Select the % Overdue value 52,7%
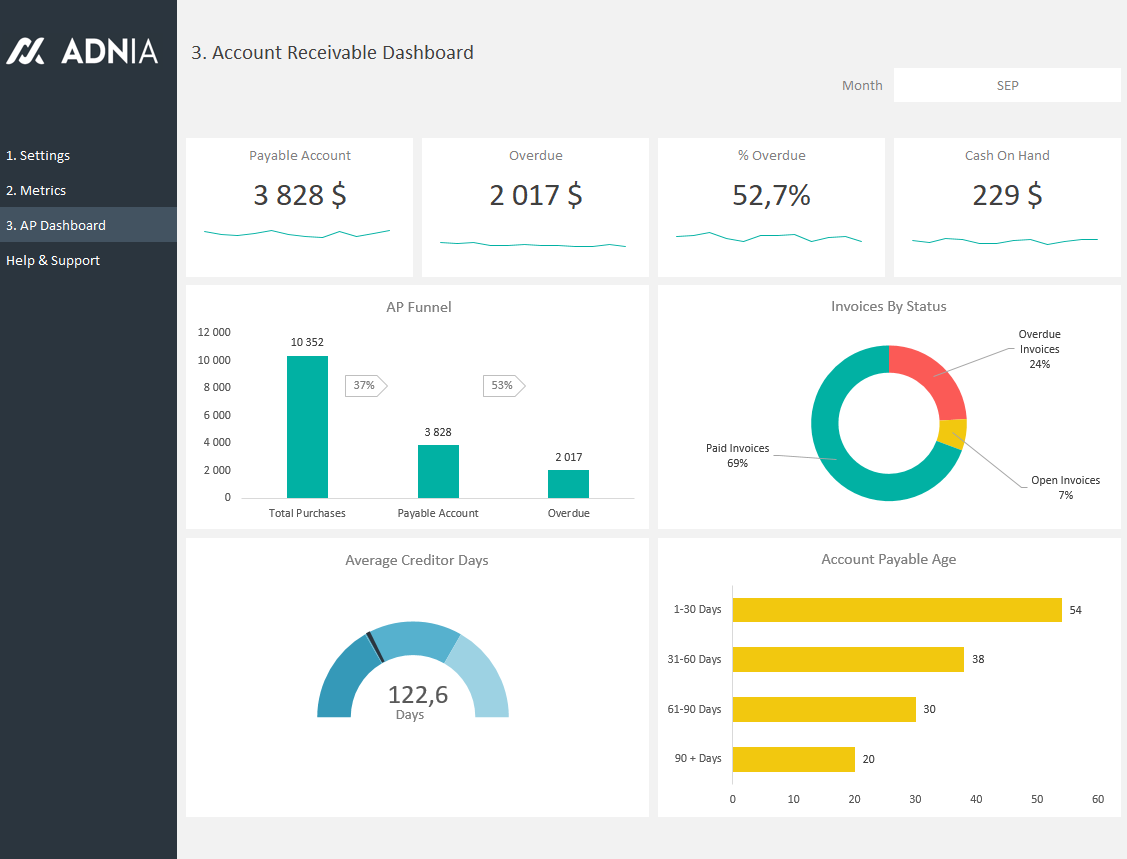The height and width of the screenshot is (859, 1127). click(771, 196)
